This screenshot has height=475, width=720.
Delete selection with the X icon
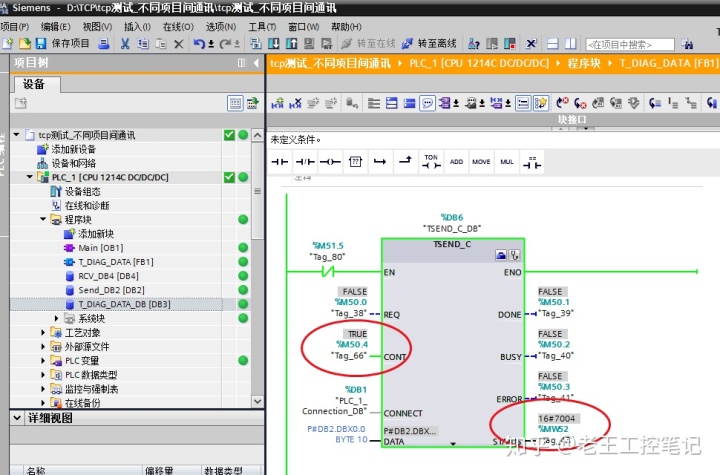pyautogui.click(x=179, y=44)
